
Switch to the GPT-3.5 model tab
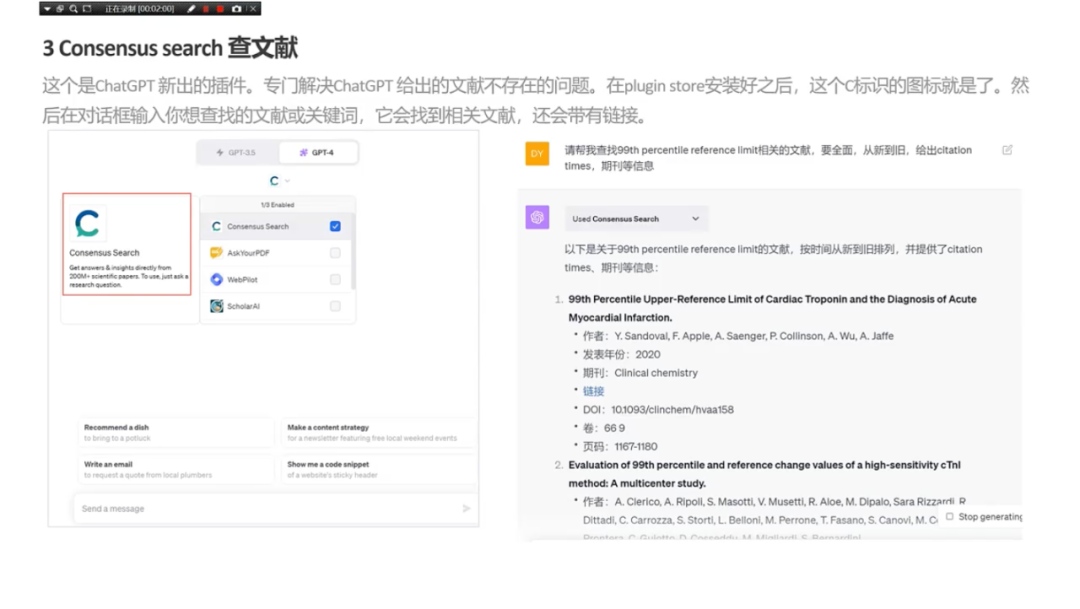pos(236,152)
